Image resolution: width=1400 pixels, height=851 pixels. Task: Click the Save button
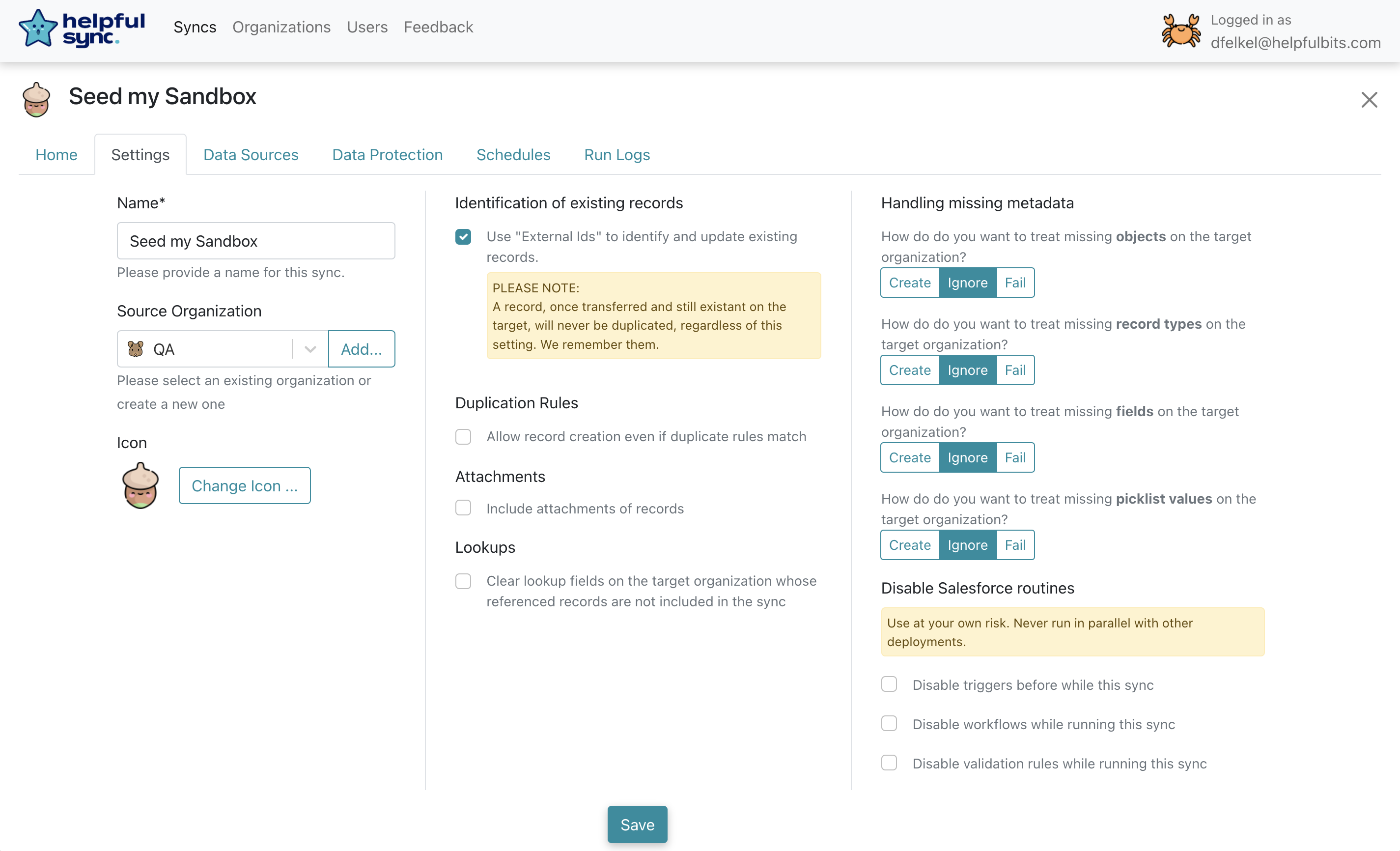pos(636,824)
